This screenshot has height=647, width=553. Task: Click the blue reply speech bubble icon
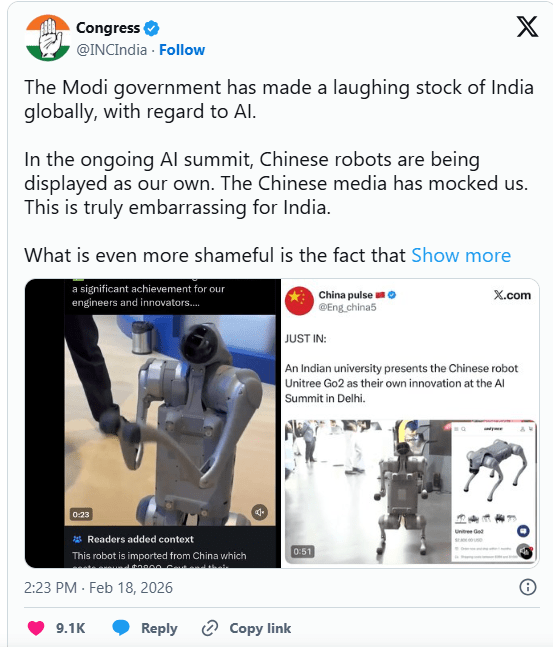[x=121, y=628]
